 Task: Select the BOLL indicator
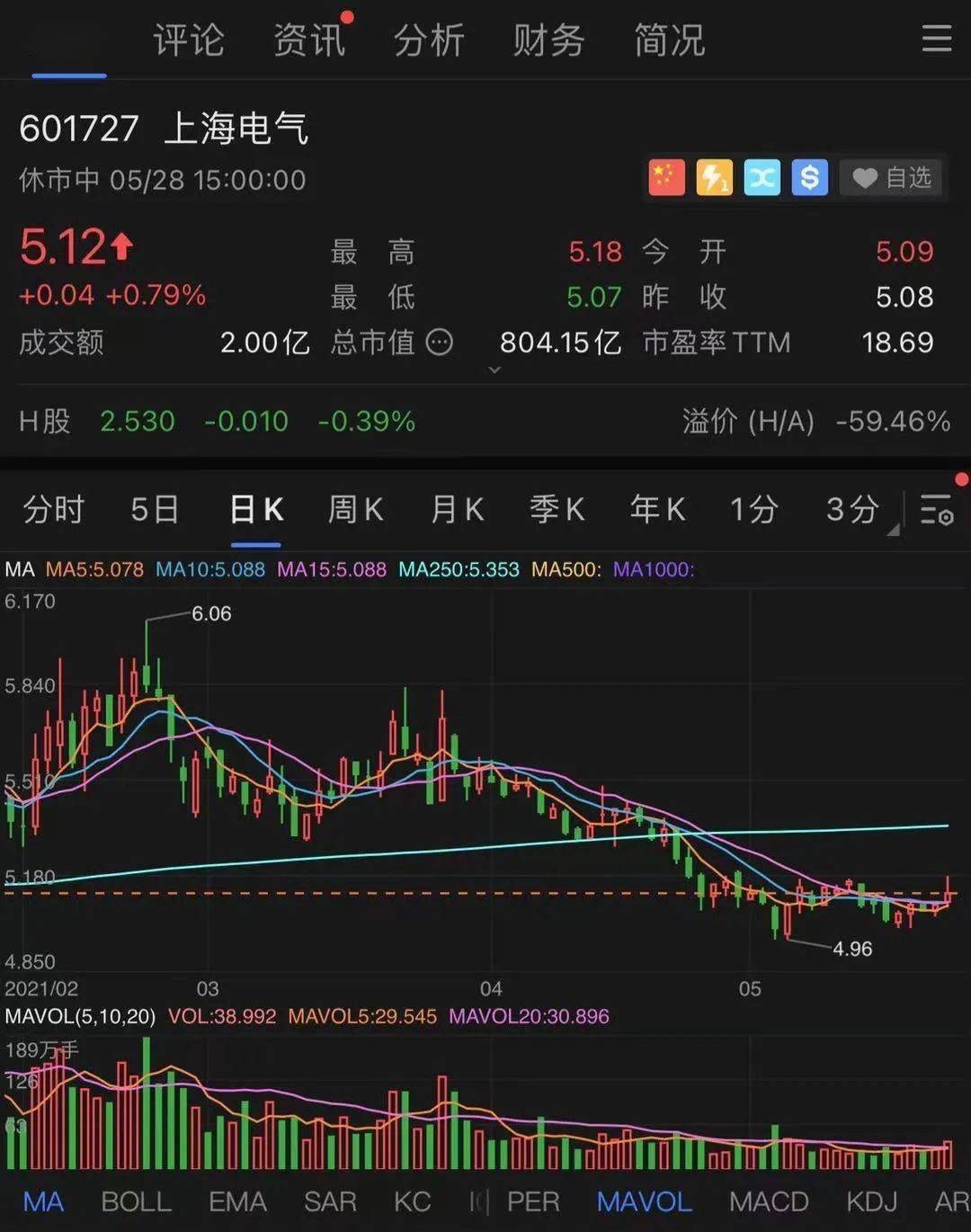[x=136, y=1202]
